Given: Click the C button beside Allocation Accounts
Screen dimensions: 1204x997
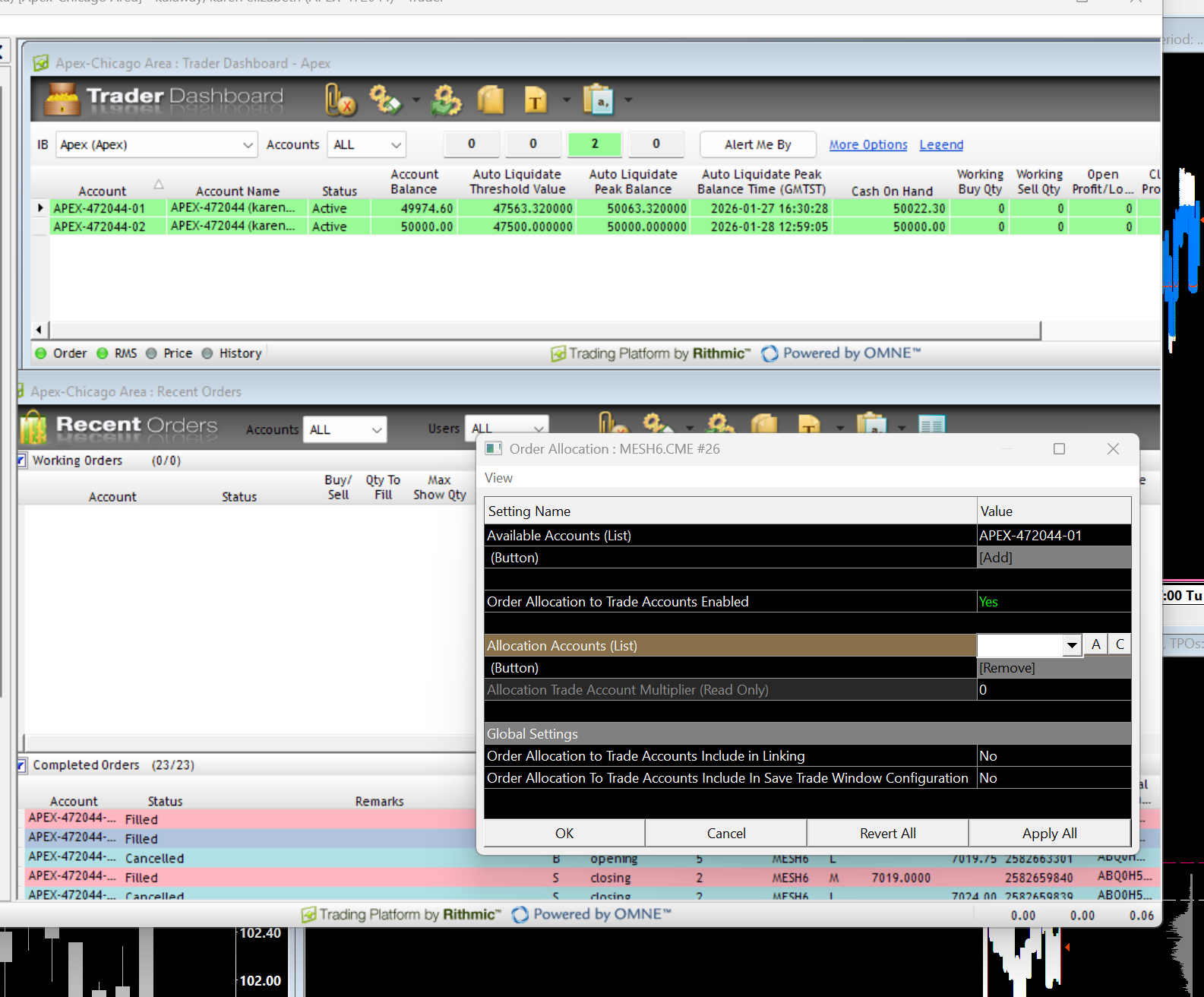Looking at the screenshot, I should (1120, 644).
